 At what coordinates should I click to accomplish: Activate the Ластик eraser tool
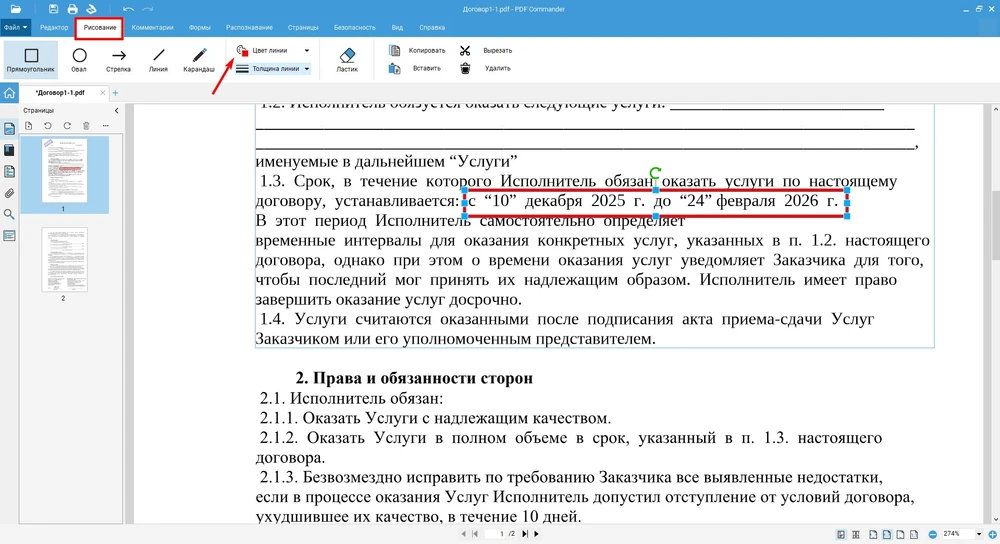tap(347, 59)
